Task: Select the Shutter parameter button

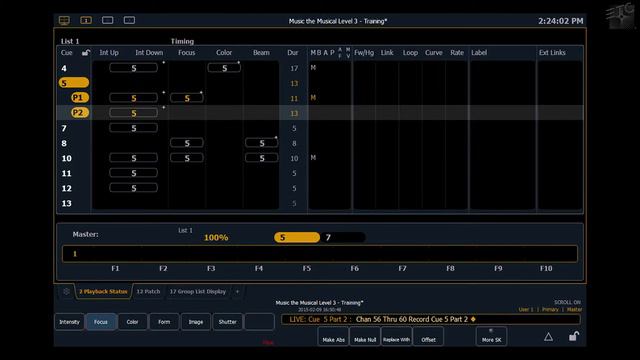Action: coord(227,322)
